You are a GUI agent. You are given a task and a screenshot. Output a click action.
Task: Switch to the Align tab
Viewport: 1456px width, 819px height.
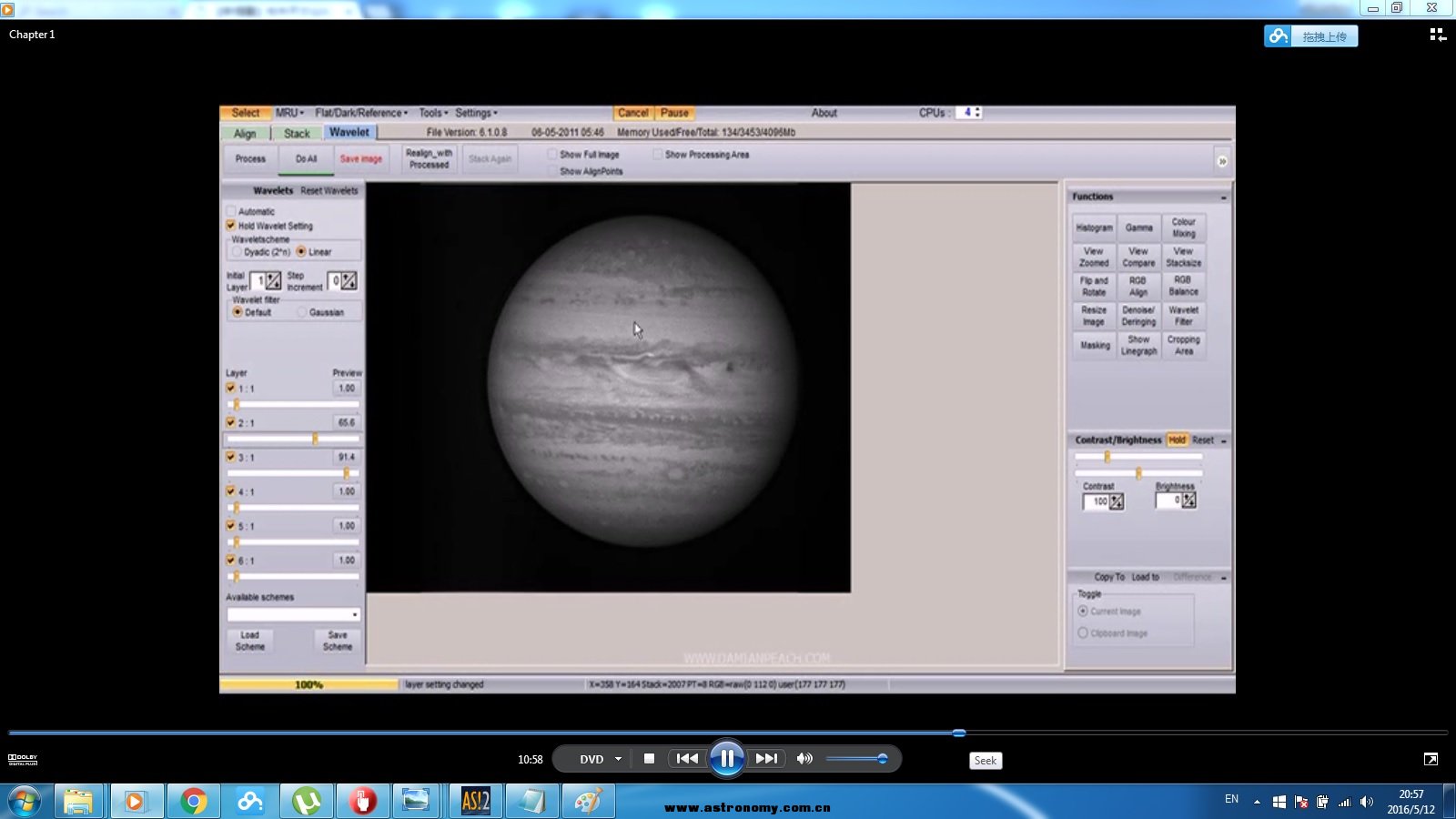(x=245, y=134)
